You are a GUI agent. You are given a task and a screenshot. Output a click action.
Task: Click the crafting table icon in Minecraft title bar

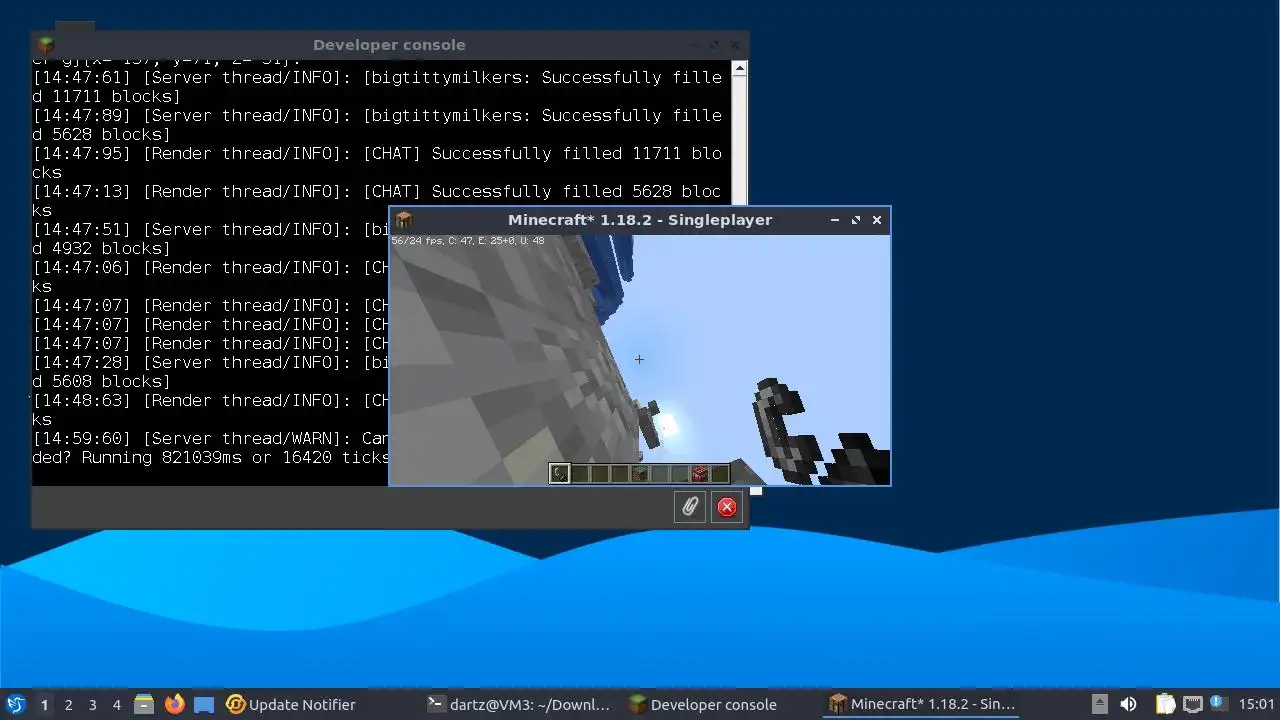(404, 220)
